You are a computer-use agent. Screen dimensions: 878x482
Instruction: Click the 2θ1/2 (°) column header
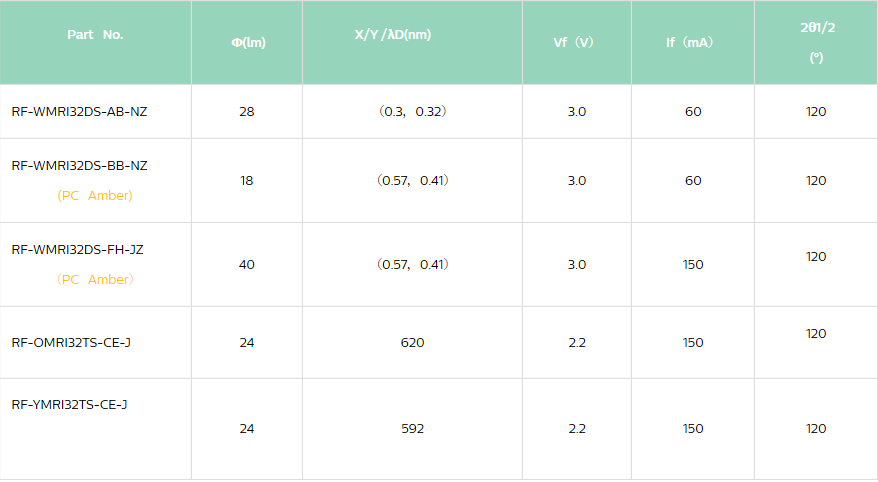[x=817, y=42]
